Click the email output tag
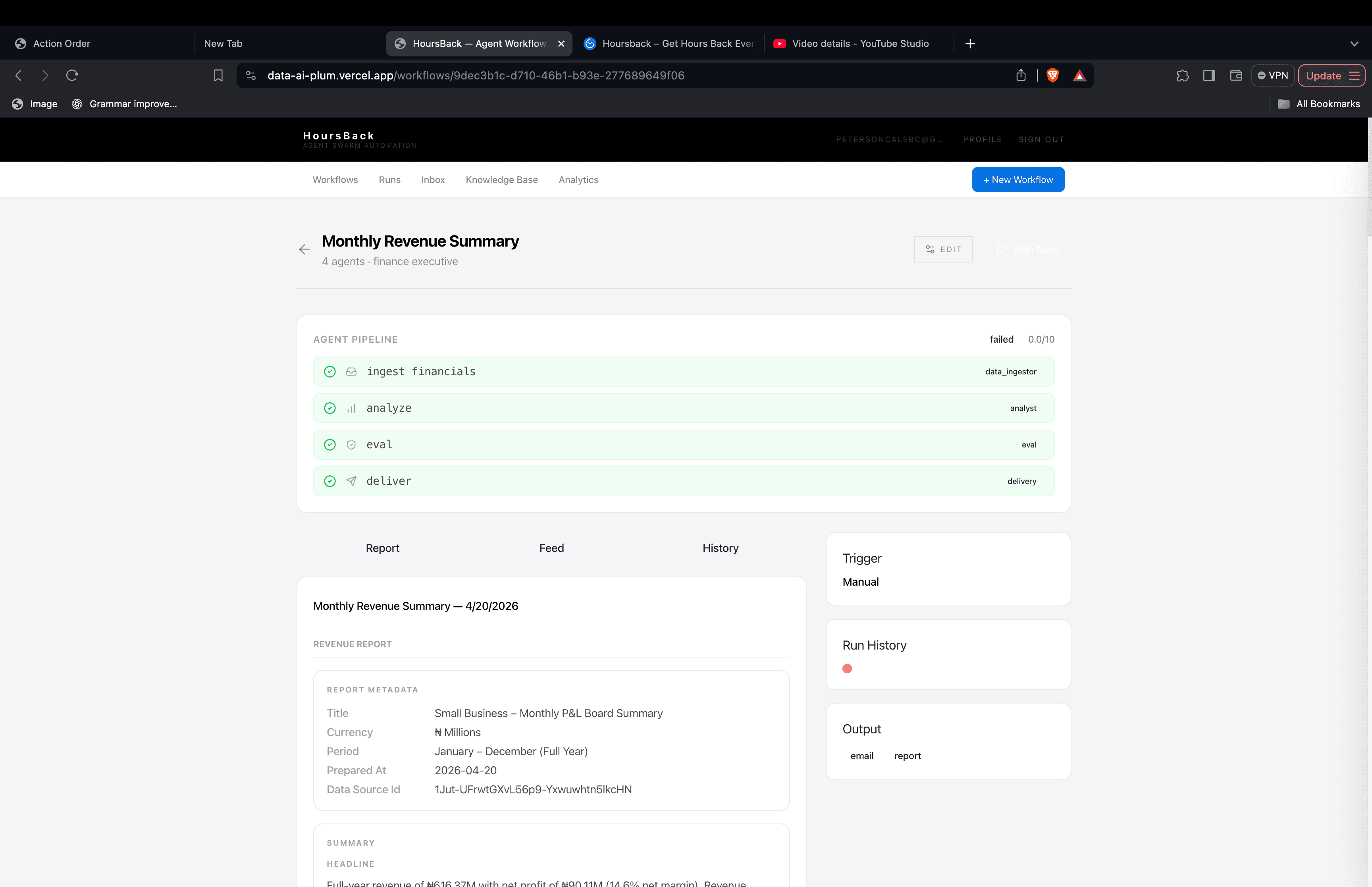1372x887 pixels. tap(862, 756)
